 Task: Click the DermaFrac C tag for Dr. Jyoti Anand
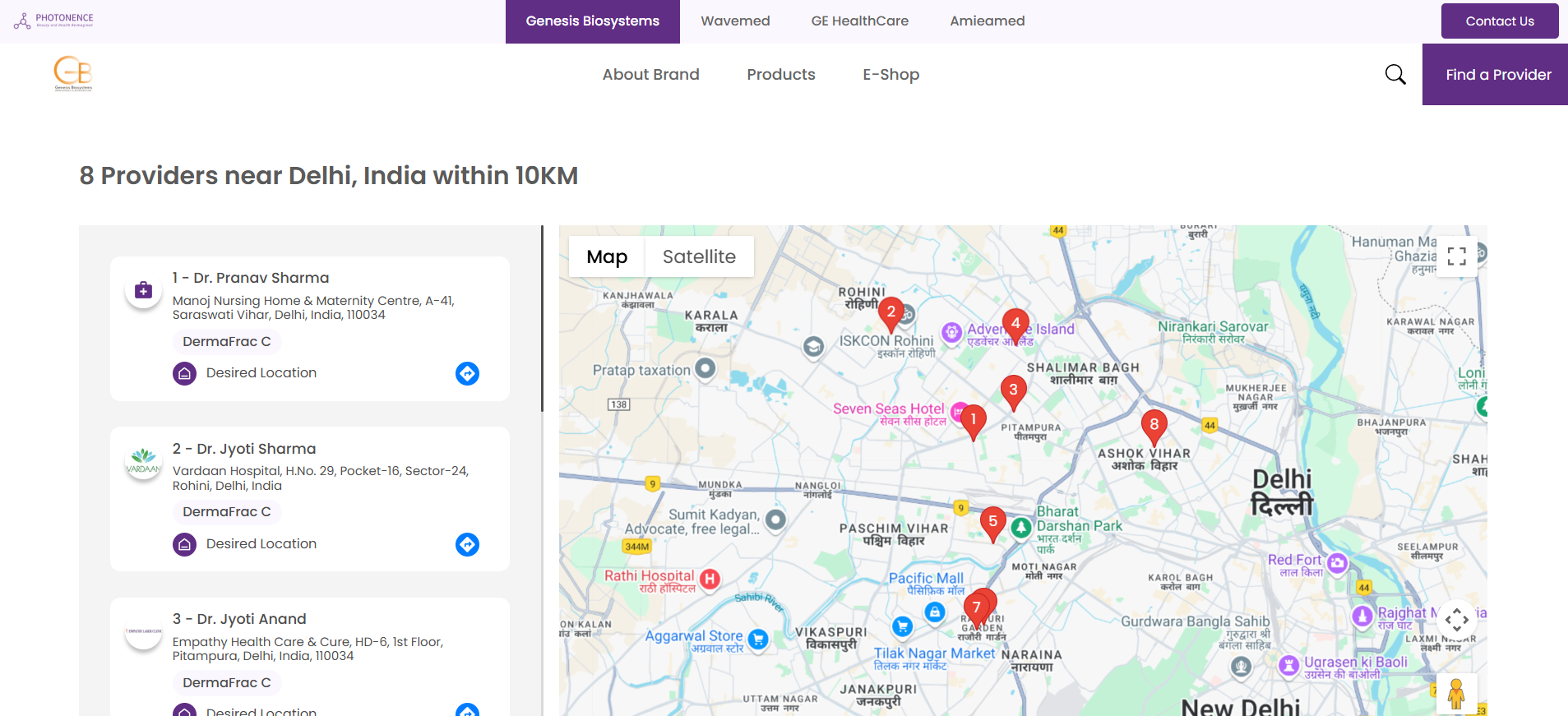pyautogui.click(x=227, y=683)
